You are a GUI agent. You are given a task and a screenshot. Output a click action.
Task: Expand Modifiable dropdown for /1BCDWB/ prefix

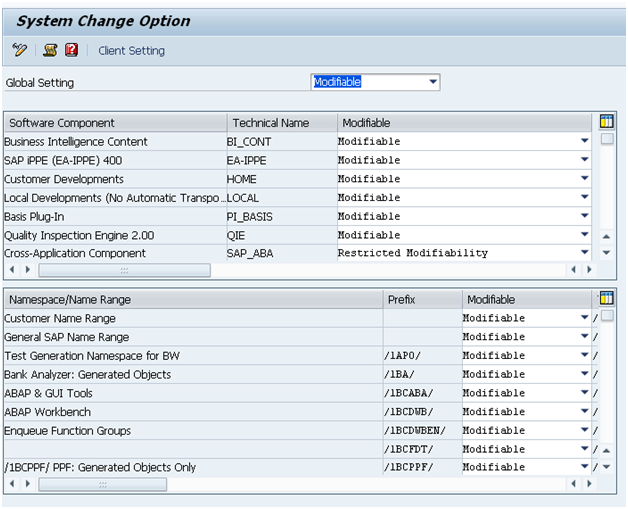pos(584,411)
